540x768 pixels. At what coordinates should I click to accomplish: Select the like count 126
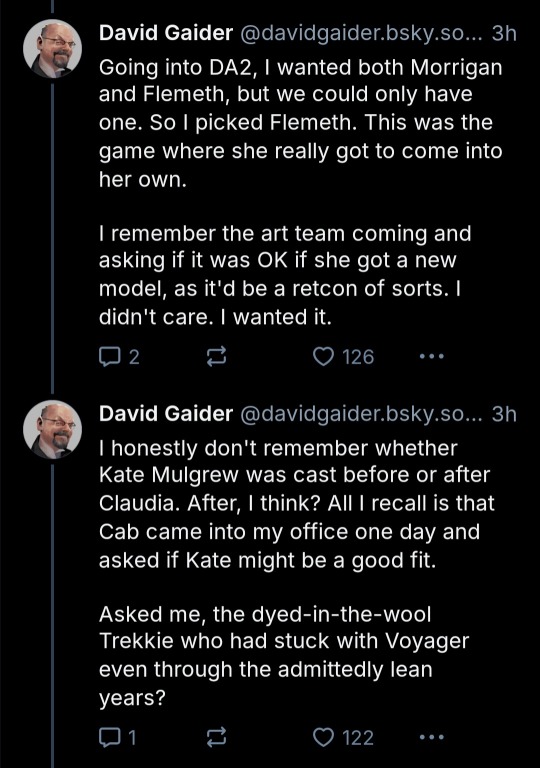pyautogui.click(x=358, y=357)
